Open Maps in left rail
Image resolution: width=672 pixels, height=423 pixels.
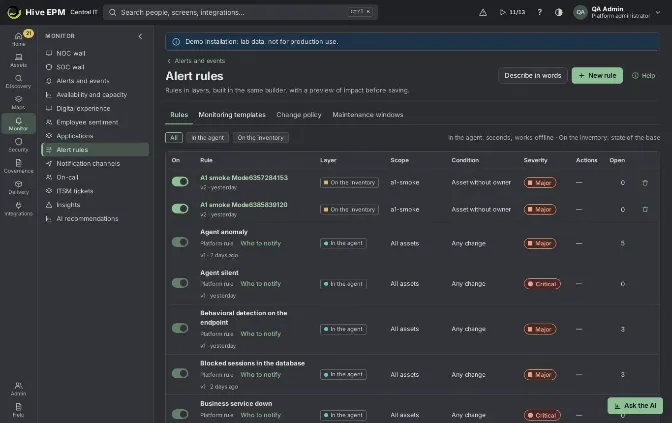click(18, 102)
